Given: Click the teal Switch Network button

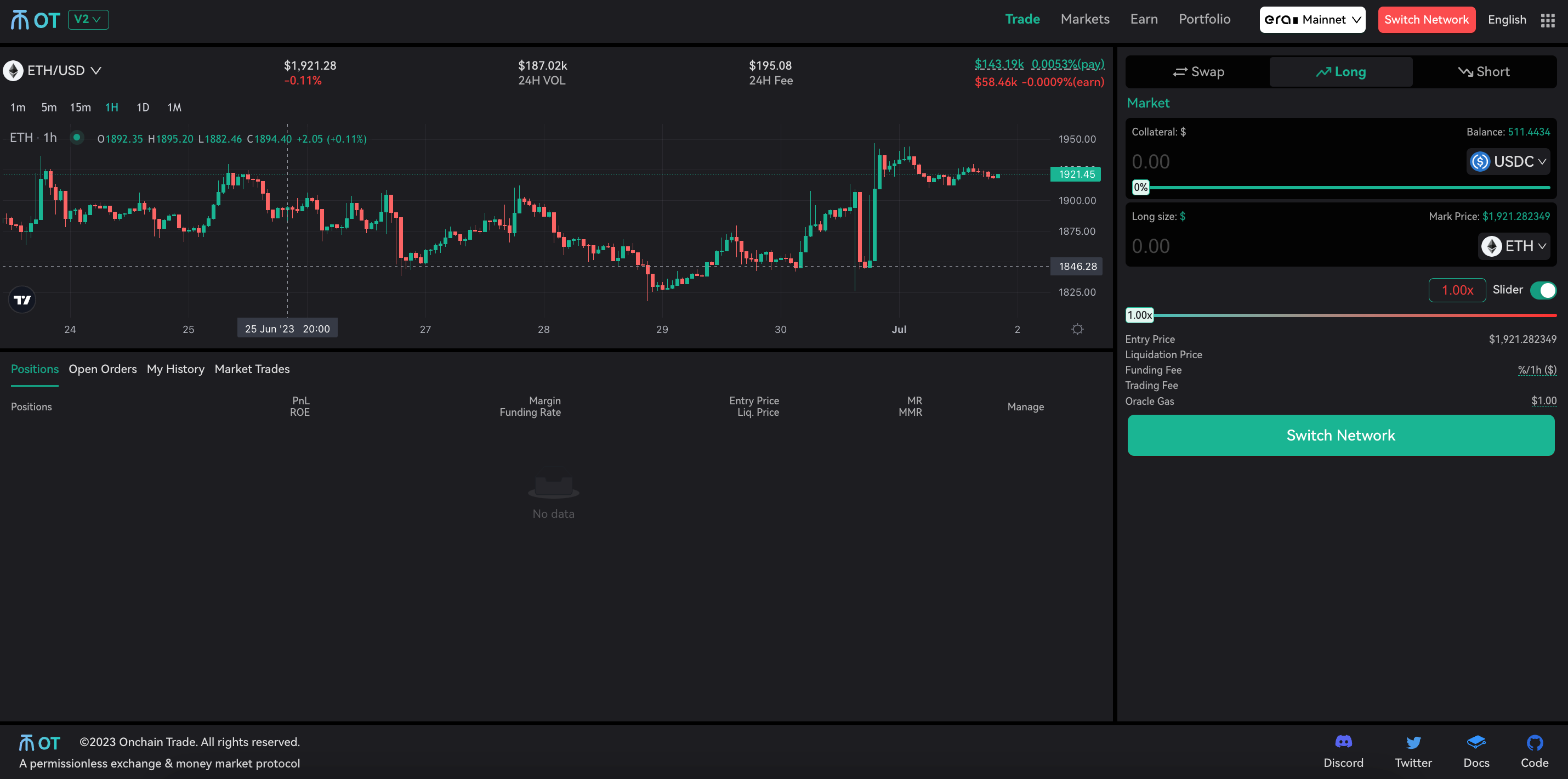Looking at the screenshot, I should (x=1340, y=435).
